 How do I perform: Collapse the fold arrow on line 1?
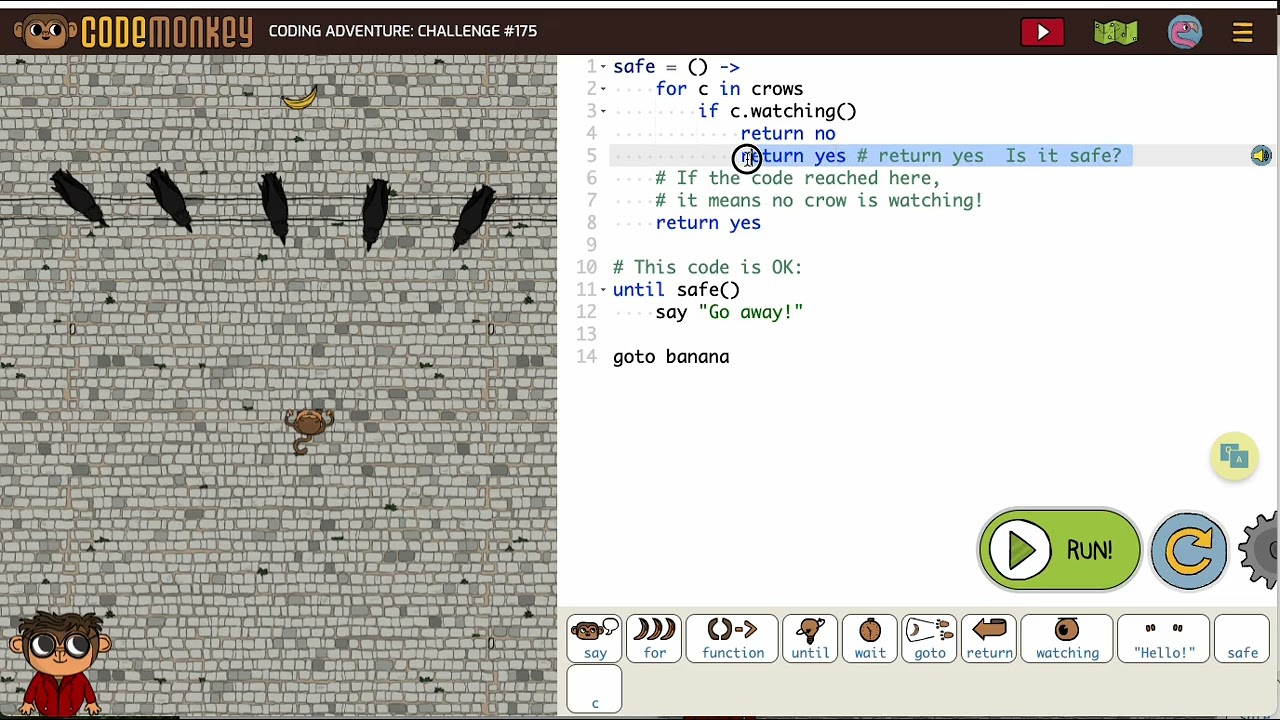click(x=602, y=67)
